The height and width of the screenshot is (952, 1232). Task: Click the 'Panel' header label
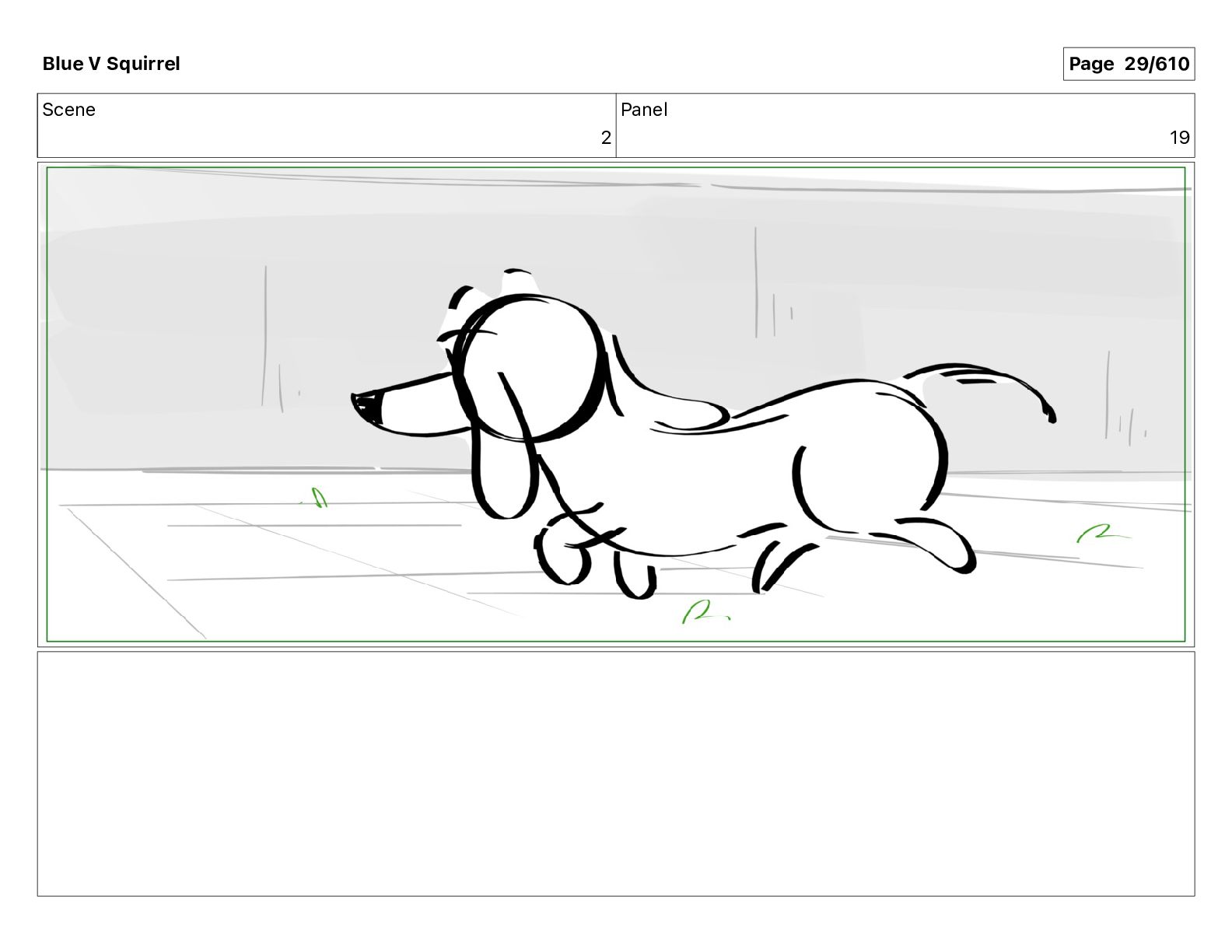pyautogui.click(x=644, y=110)
